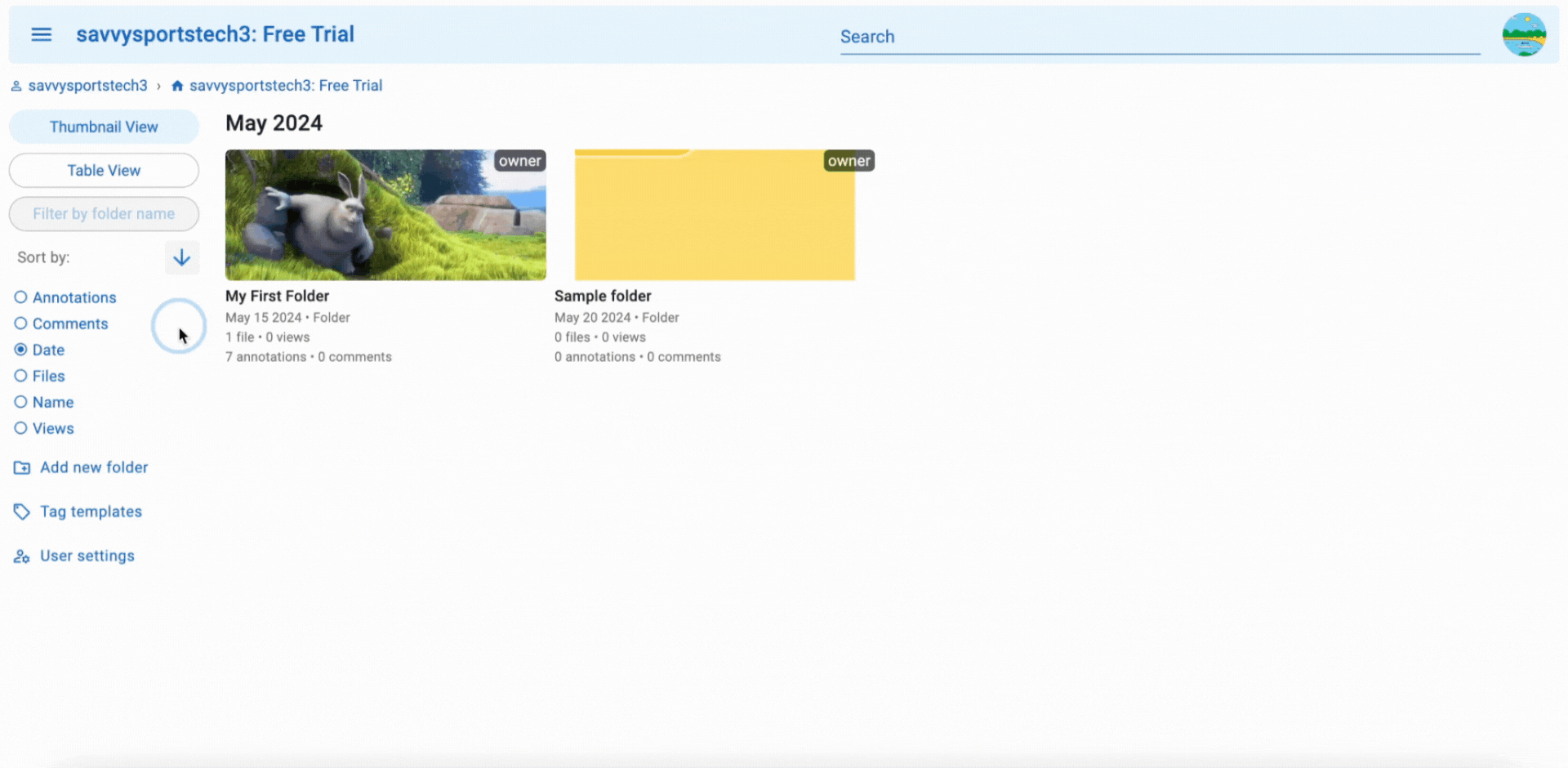Open the hamburger navigation menu
Screen dimensions: 1568x768
41,34
